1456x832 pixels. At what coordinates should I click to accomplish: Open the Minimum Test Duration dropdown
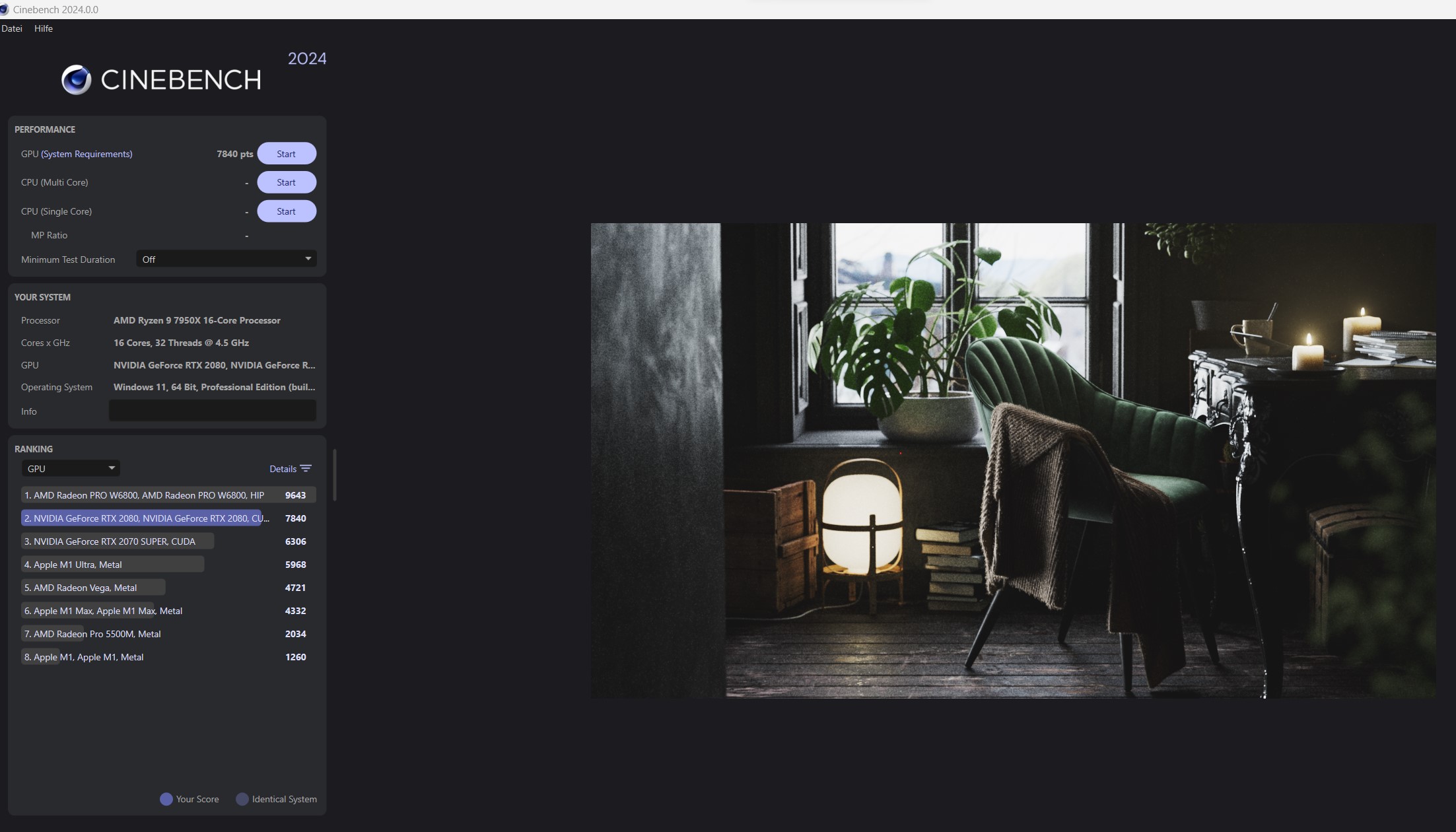pyautogui.click(x=226, y=259)
